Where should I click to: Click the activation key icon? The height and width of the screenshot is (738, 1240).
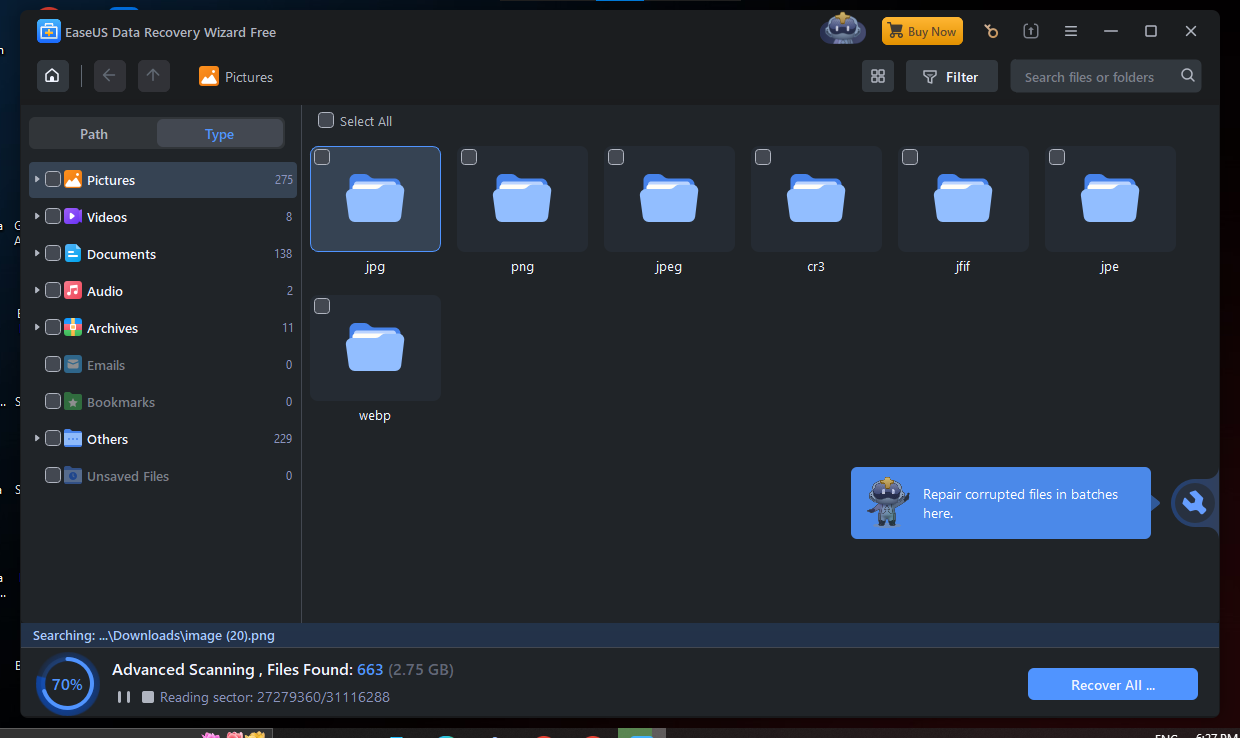(x=990, y=31)
